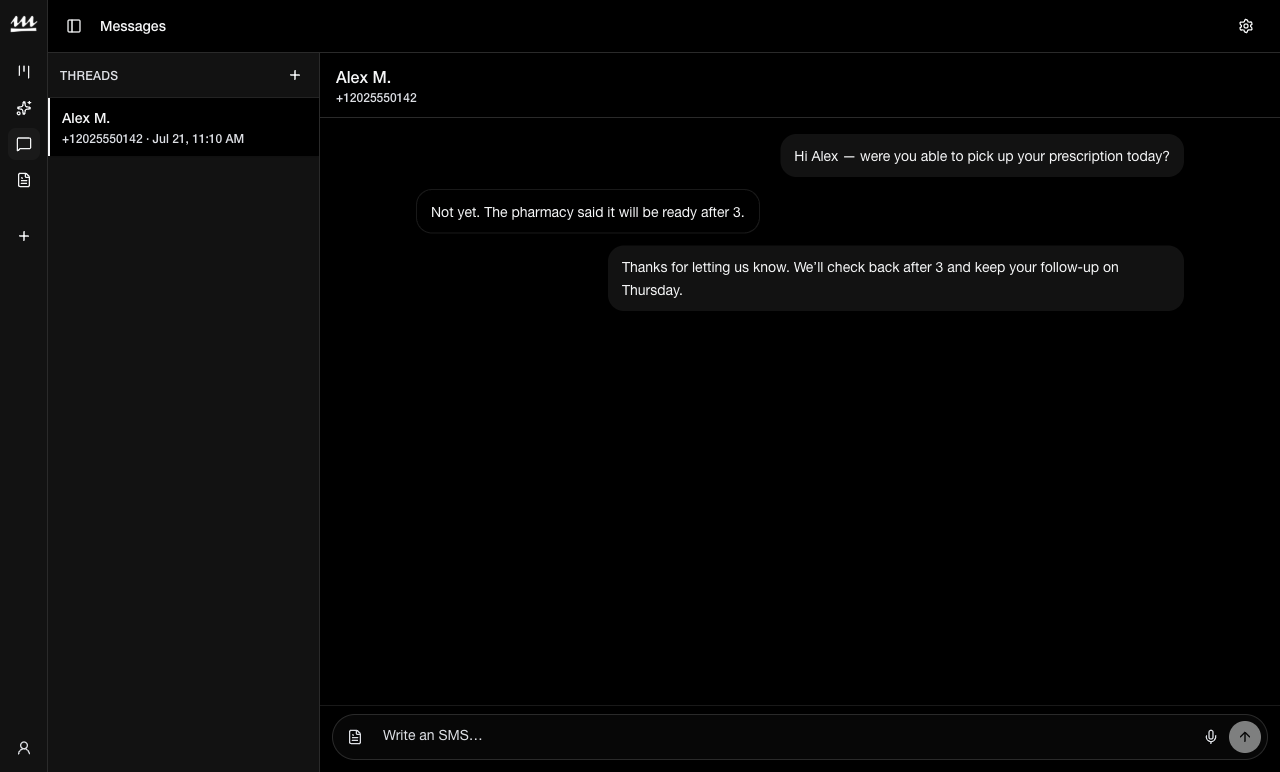Click the Alex M. conversation header name

coord(363,77)
